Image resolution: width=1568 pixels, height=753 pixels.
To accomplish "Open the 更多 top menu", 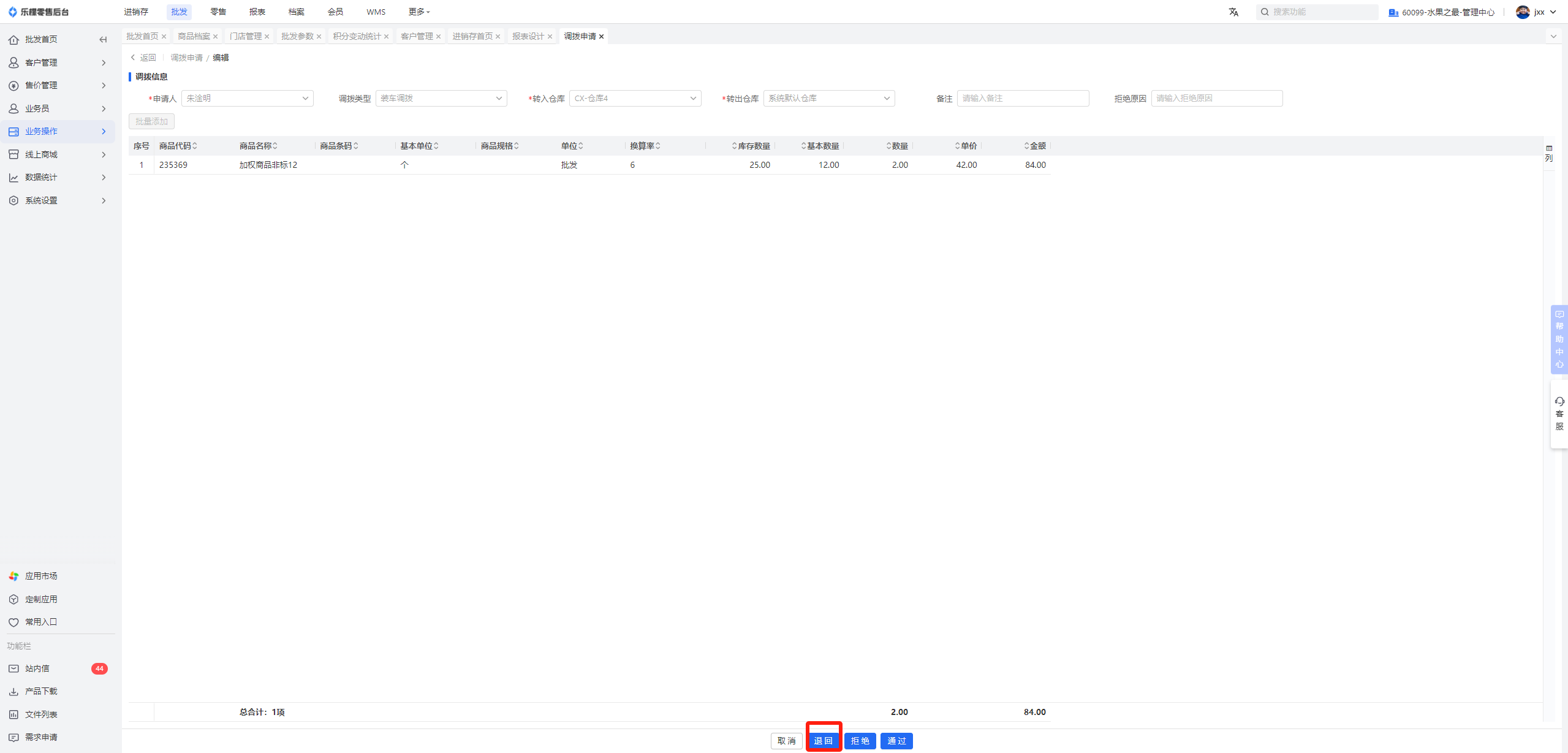I will [419, 12].
